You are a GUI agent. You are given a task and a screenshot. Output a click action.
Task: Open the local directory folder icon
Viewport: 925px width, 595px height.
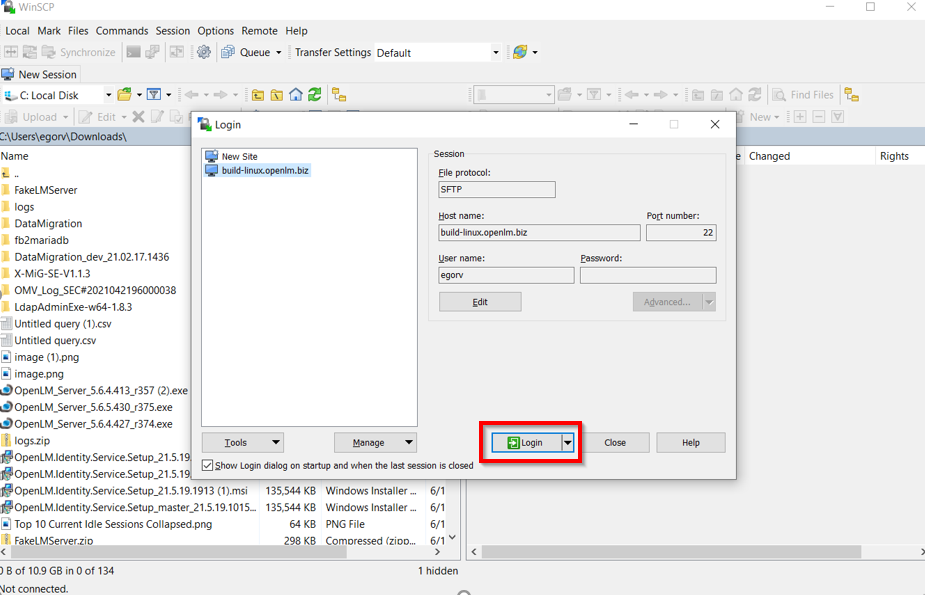(x=124, y=95)
